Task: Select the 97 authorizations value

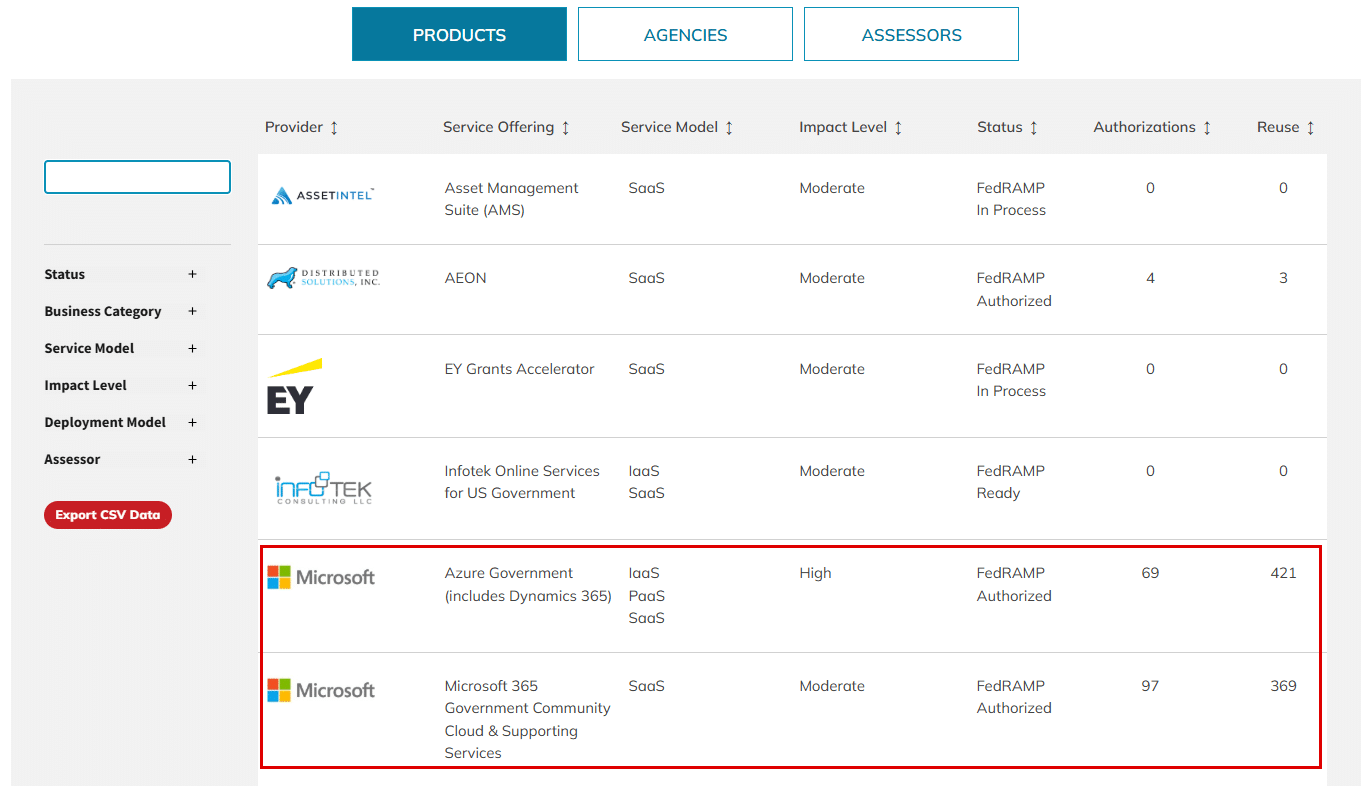Action: (x=1150, y=686)
